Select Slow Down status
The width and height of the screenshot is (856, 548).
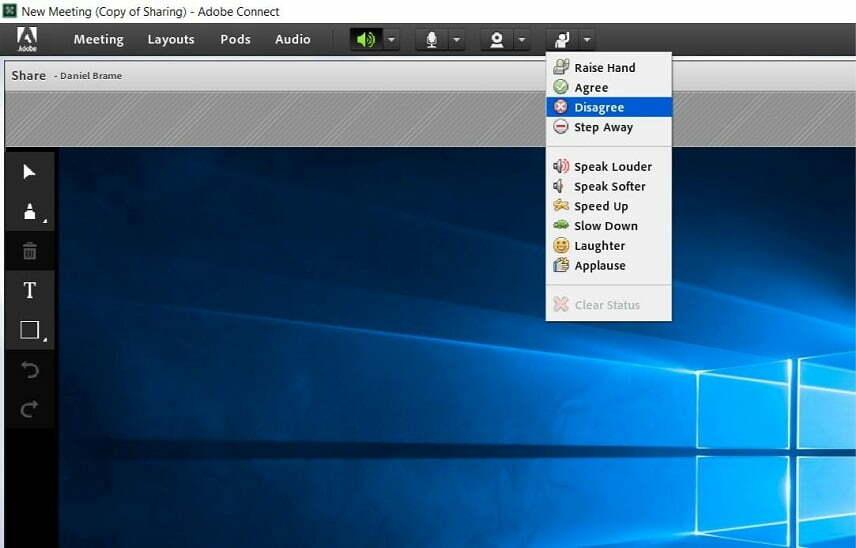point(609,226)
